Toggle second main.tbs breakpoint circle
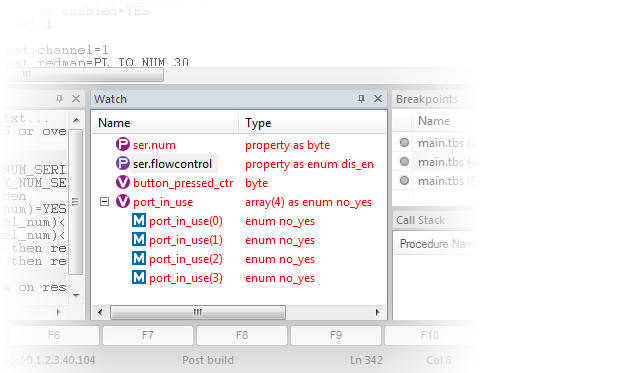 coord(404,161)
